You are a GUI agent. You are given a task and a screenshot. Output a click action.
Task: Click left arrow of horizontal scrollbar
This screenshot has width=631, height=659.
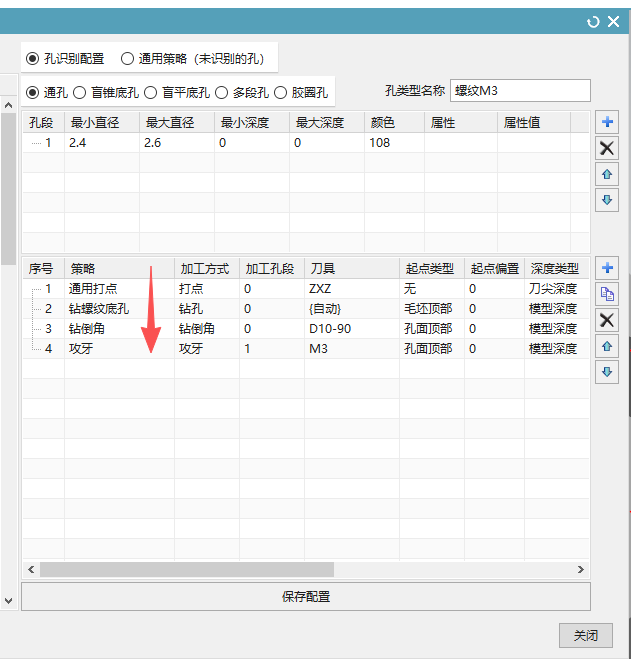tap(31, 569)
